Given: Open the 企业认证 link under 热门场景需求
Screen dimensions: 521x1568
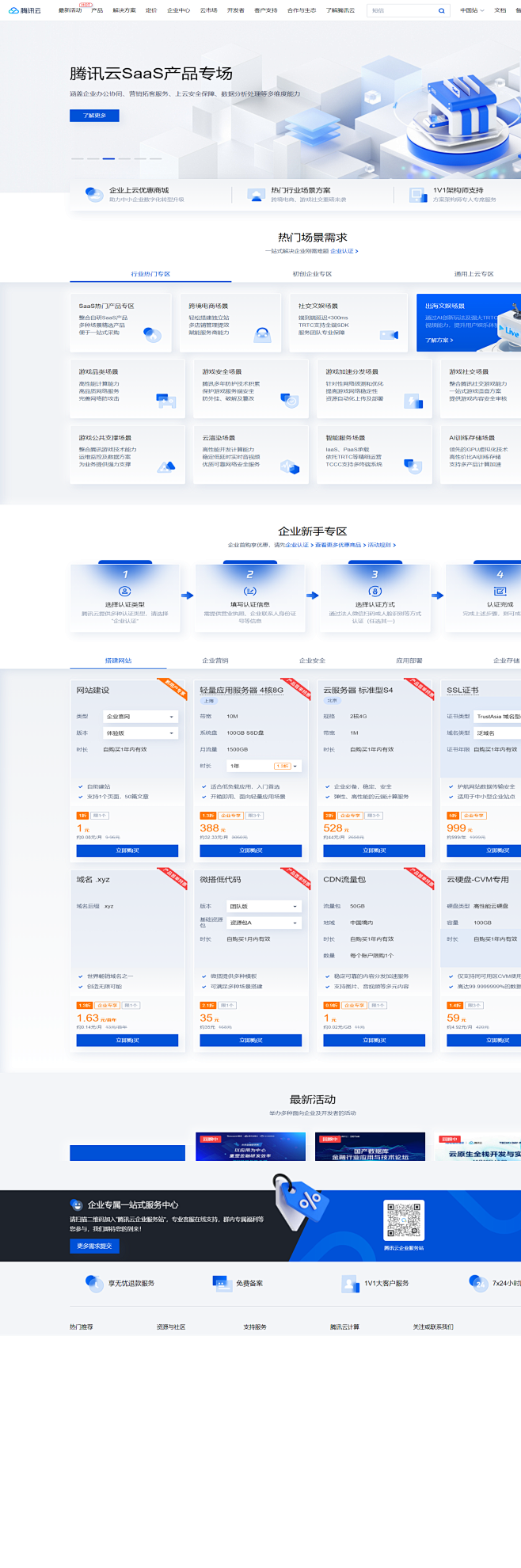Looking at the screenshot, I should pos(344,251).
